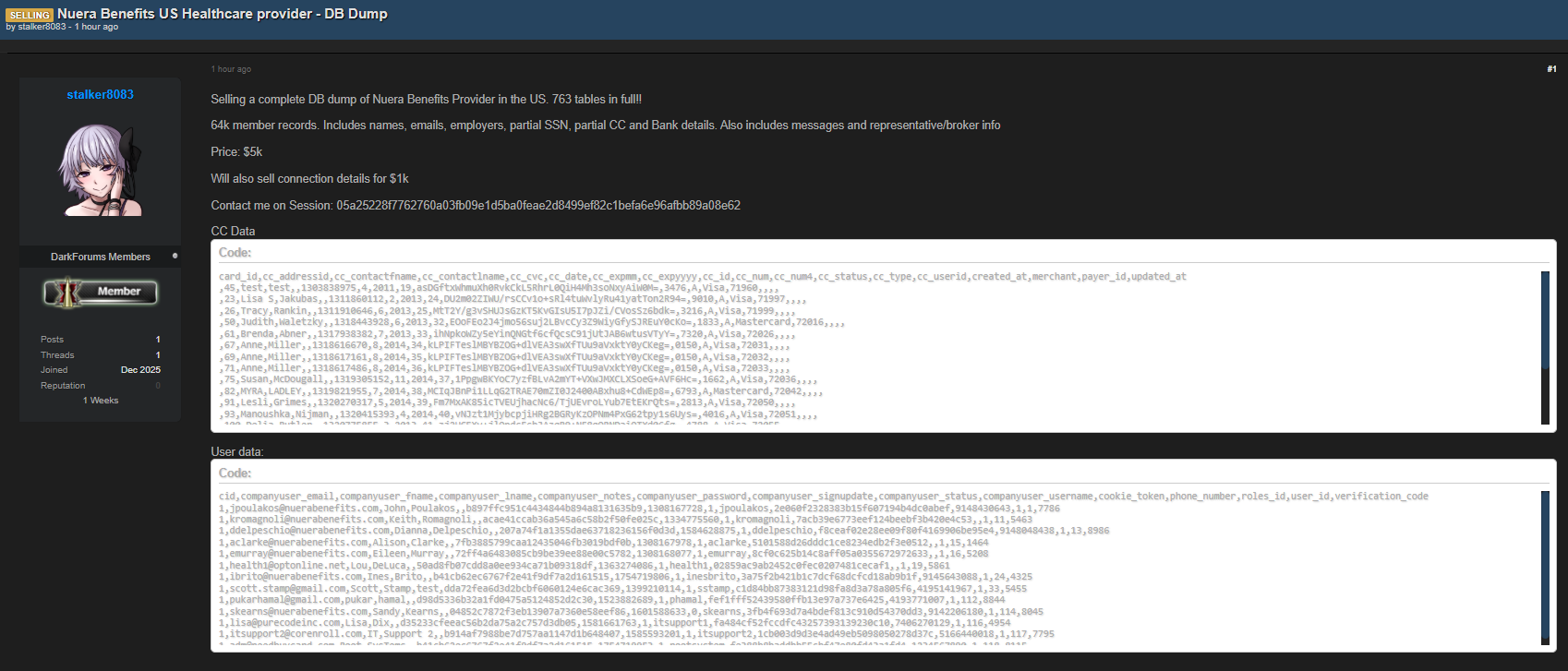Click the Member rank badge

[101, 293]
